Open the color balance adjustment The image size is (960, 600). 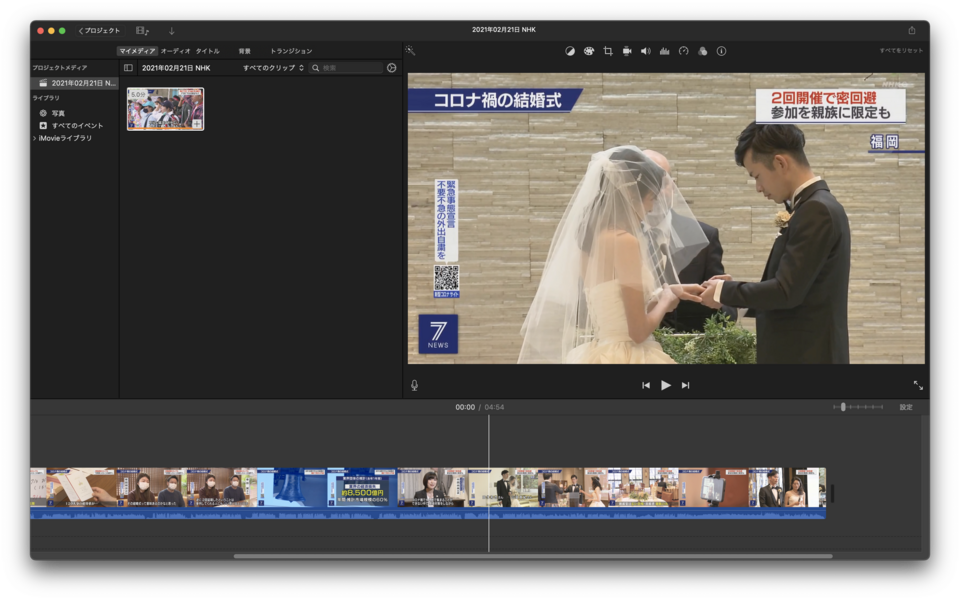(570, 51)
